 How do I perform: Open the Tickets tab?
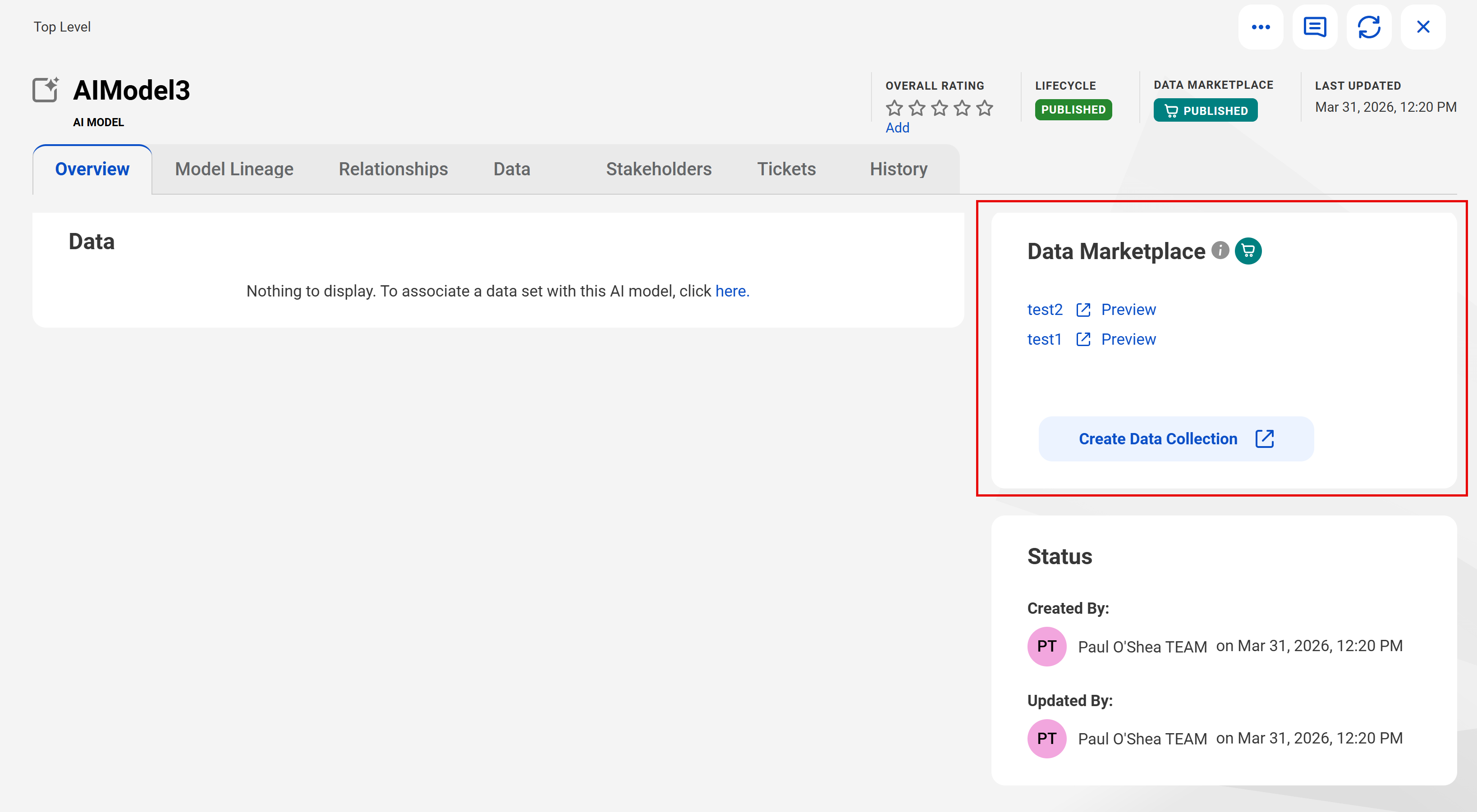click(786, 169)
